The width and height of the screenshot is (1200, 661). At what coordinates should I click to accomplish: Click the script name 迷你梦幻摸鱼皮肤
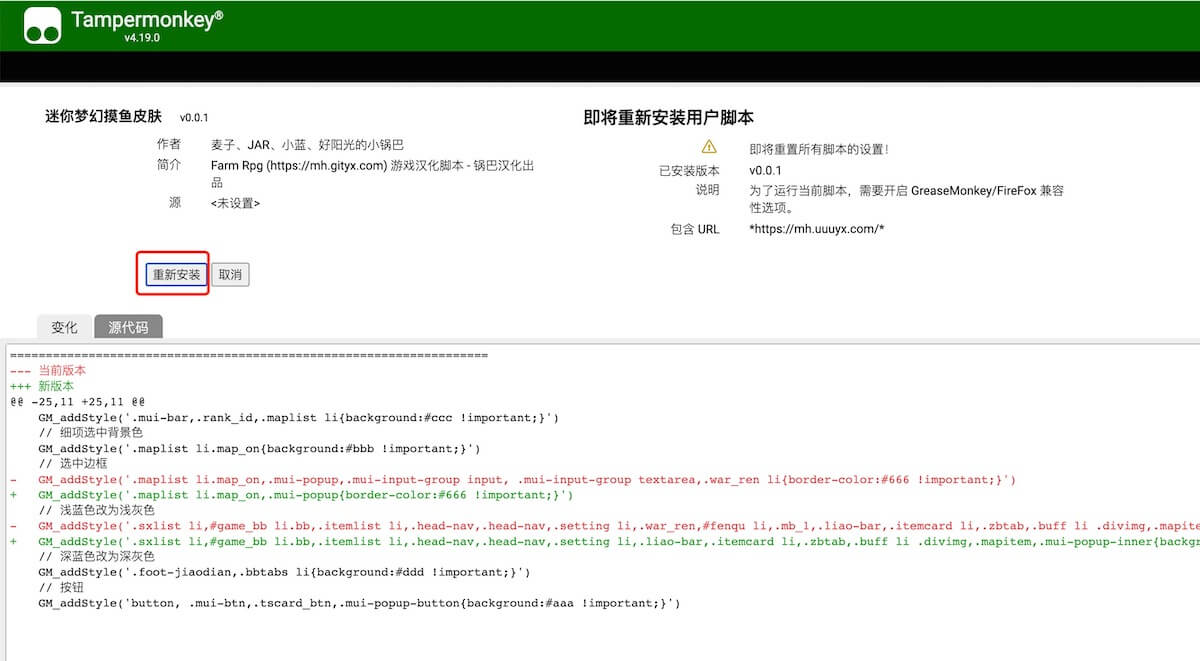[103, 116]
